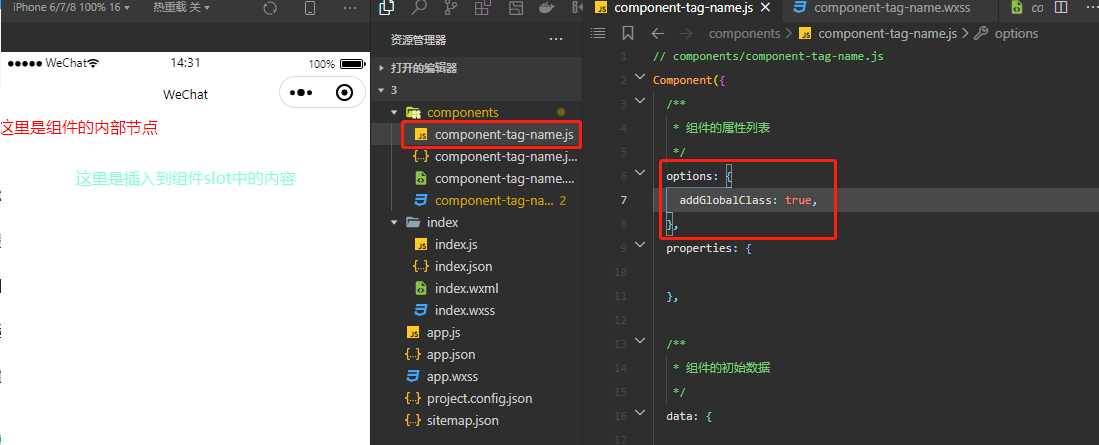Click the save-disk shaped activity icon
Image resolution: width=1099 pixels, height=445 pixels.
click(516, 8)
